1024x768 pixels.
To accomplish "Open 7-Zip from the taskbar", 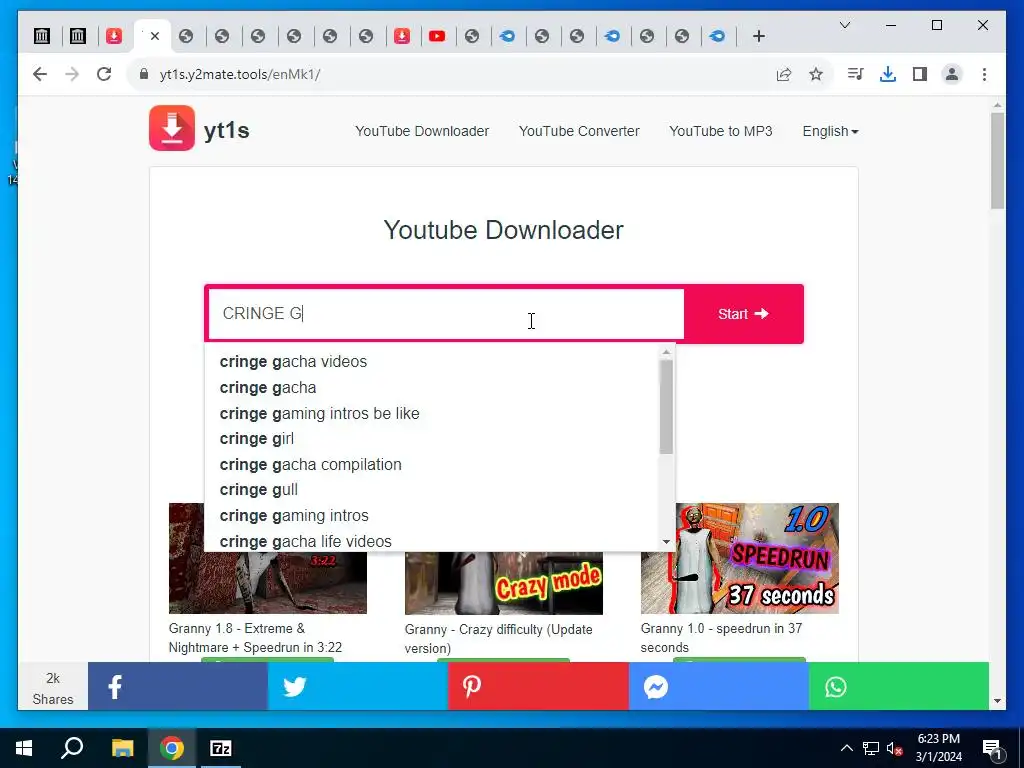I will pos(221,748).
